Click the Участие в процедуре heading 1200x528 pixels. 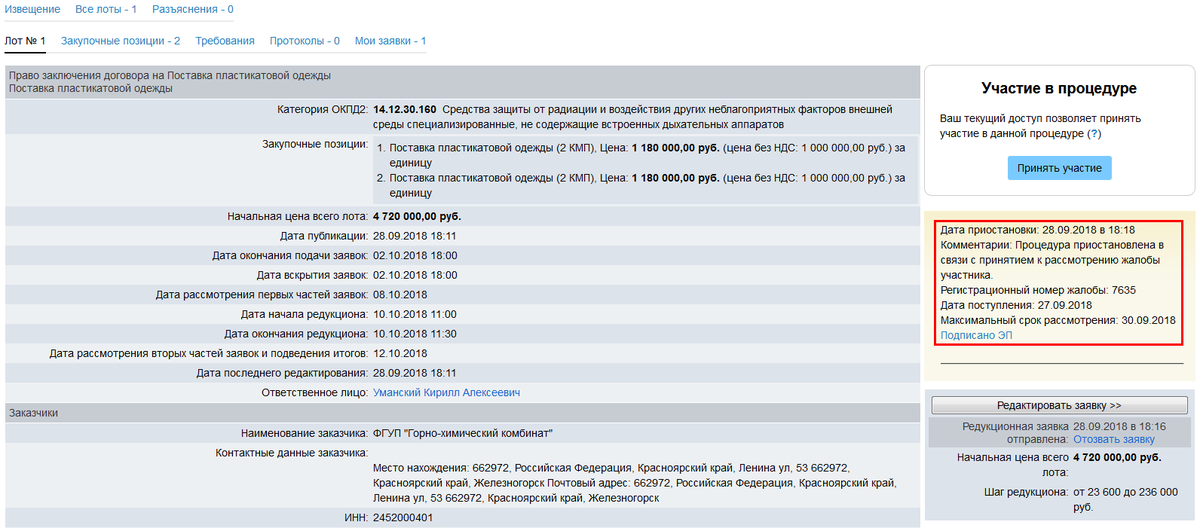point(1059,89)
